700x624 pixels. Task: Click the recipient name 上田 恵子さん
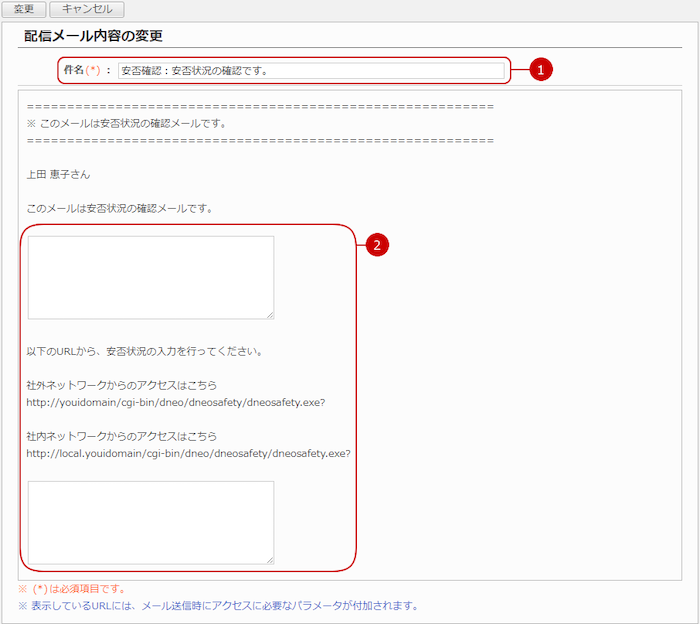coord(58,174)
